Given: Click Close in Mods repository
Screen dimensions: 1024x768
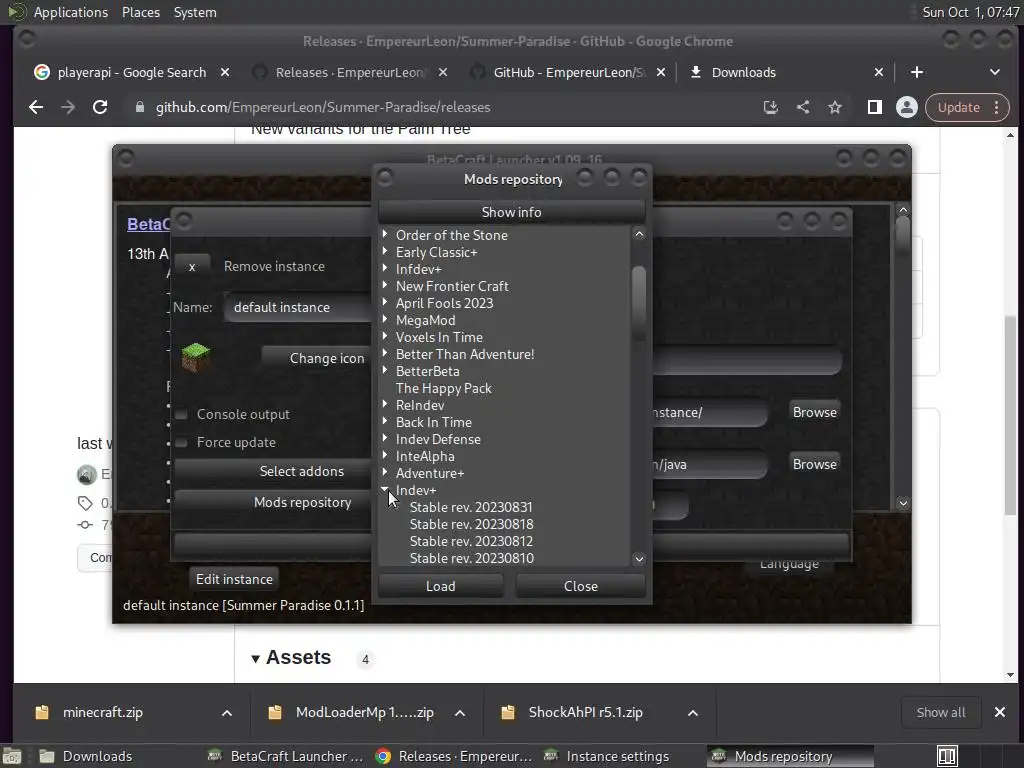Looking at the screenshot, I should [581, 586].
